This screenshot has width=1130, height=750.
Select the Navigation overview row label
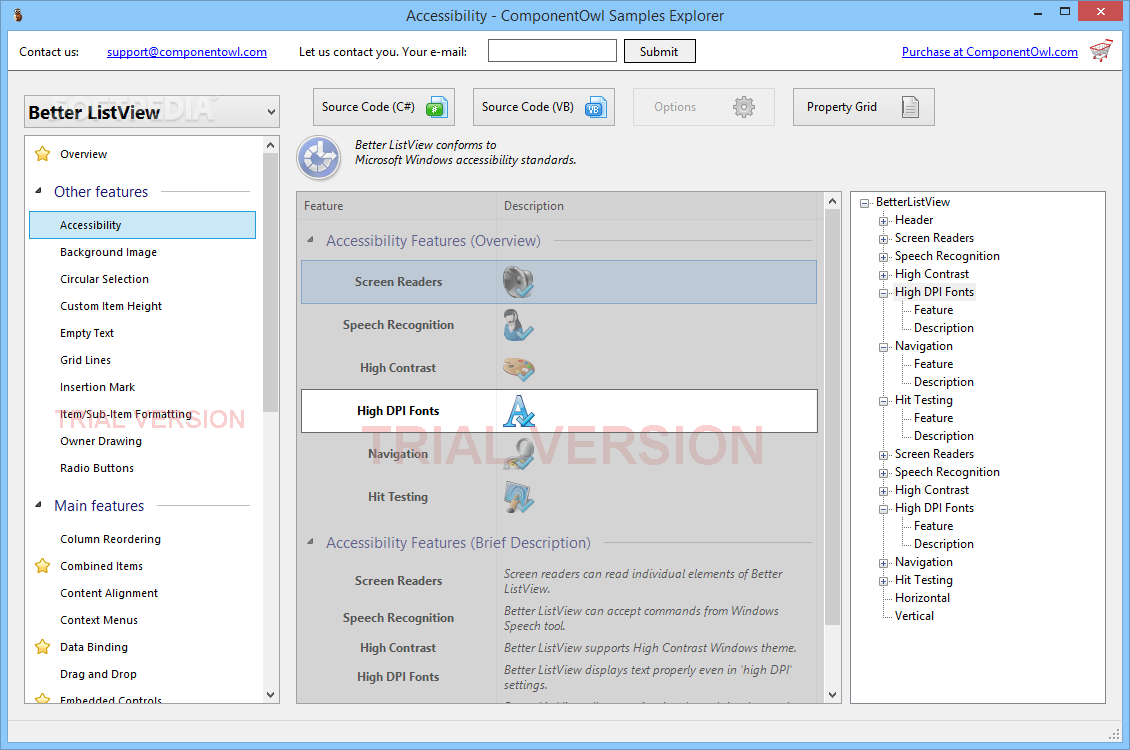tap(398, 454)
